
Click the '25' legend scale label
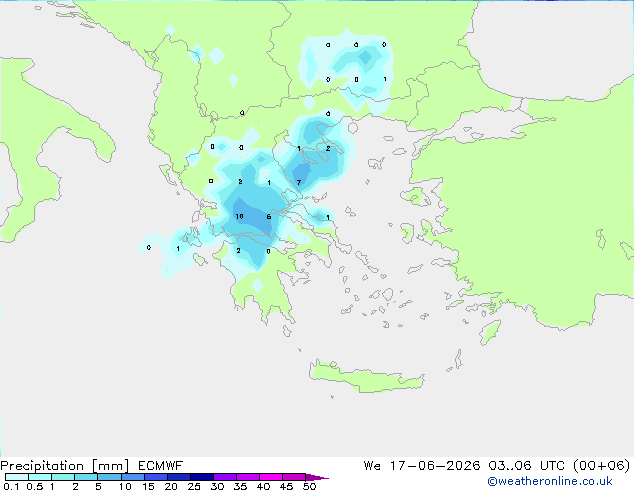pos(194,486)
